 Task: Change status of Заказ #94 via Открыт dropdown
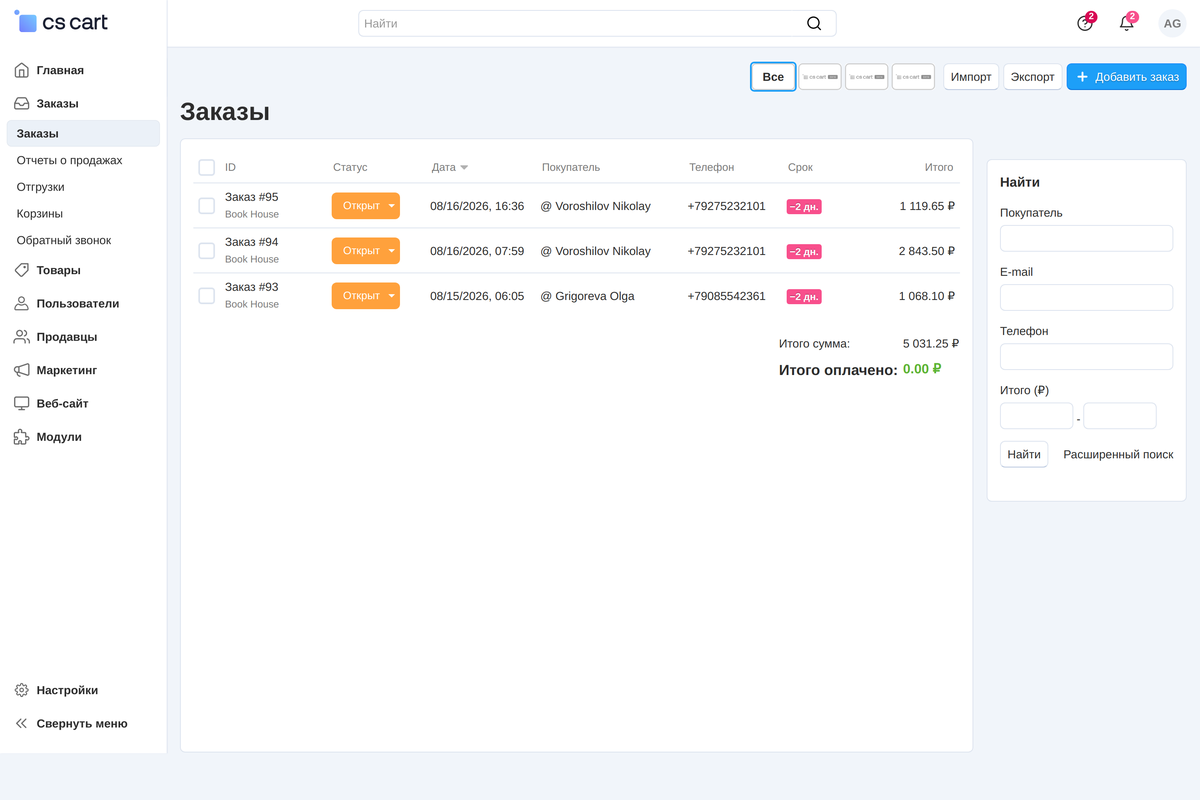tap(366, 251)
